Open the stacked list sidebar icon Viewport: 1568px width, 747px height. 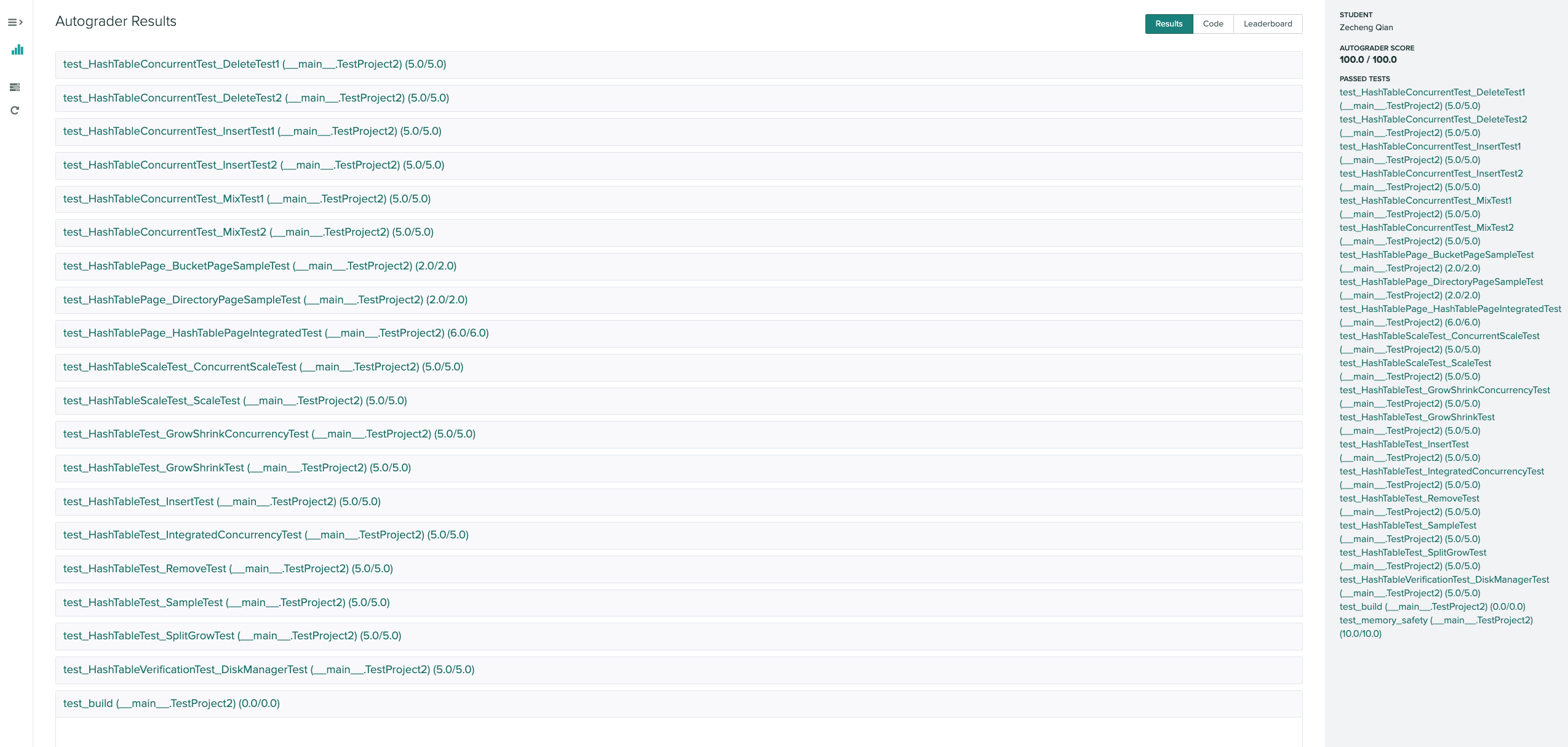coord(15,87)
